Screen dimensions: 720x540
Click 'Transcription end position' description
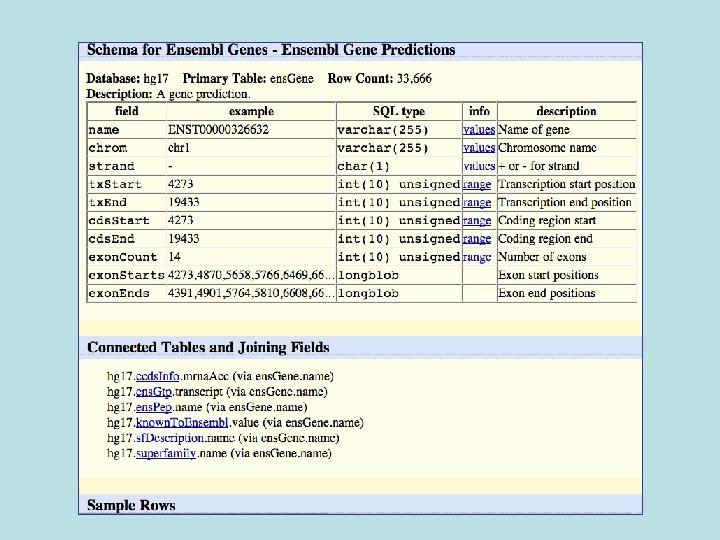click(565, 202)
